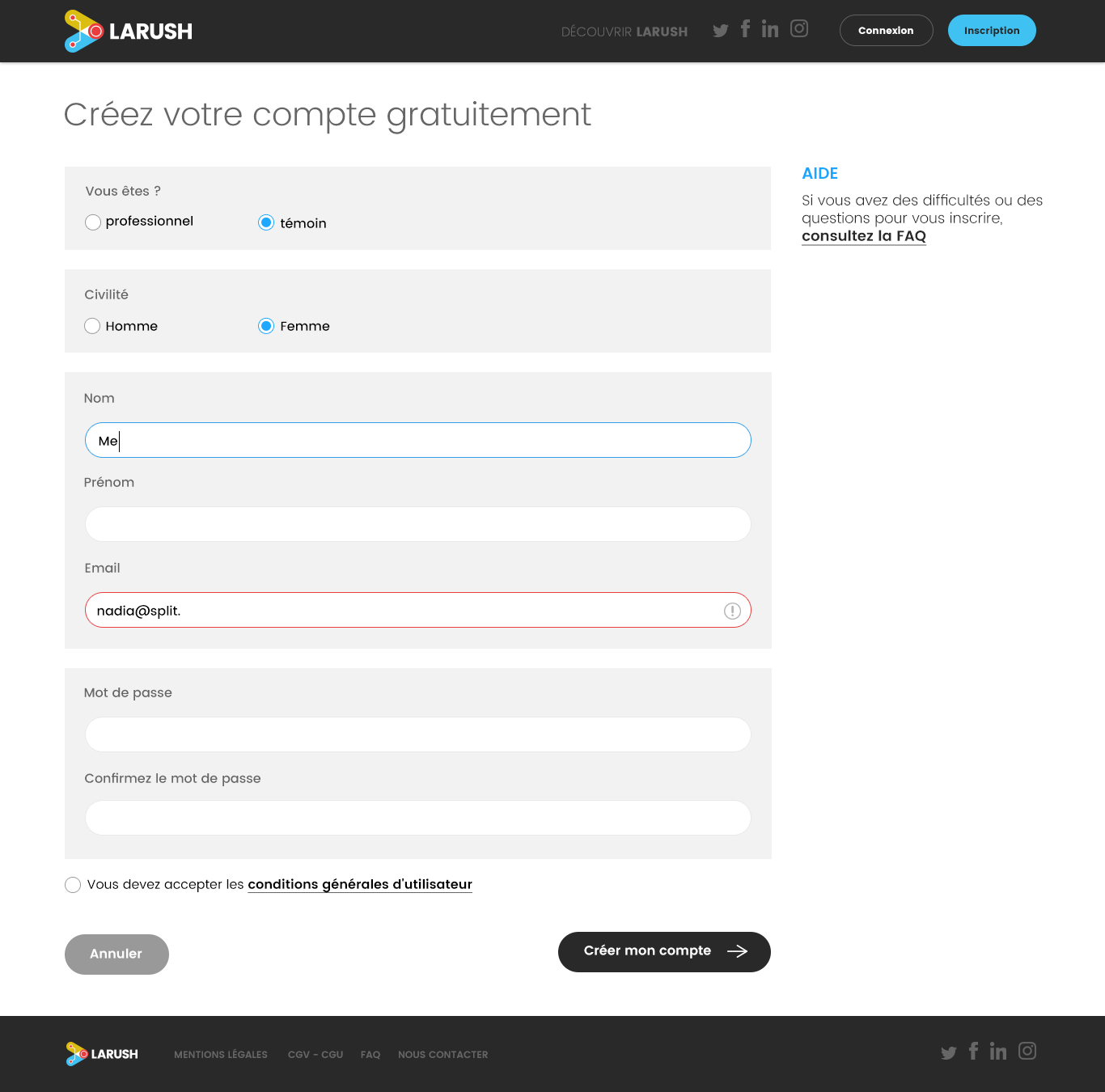
Task: Select the professionnel radio option
Action: tap(93, 222)
